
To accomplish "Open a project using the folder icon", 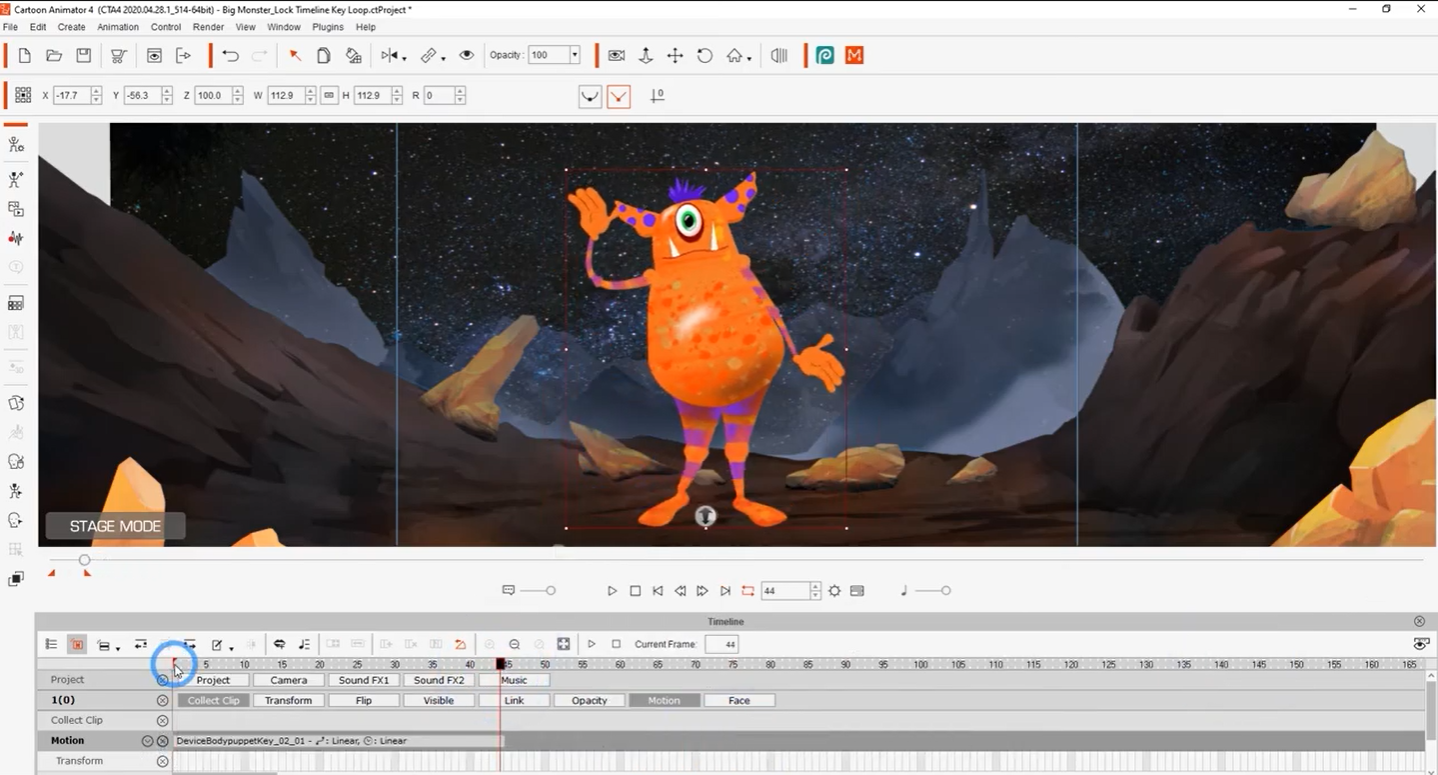I will click(54, 56).
